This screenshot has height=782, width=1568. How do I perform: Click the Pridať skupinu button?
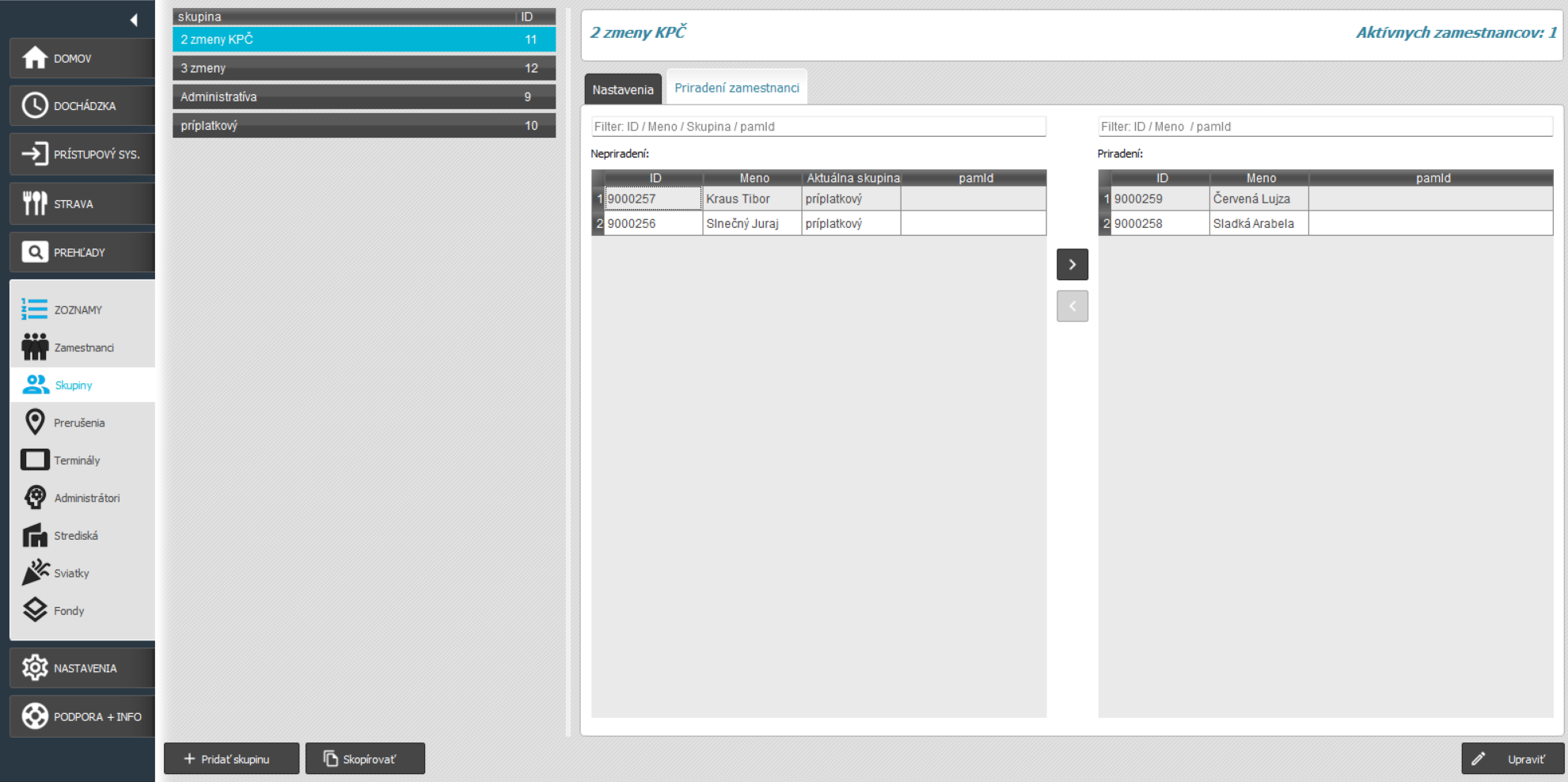pyautogui.click(x=231, y=758)
